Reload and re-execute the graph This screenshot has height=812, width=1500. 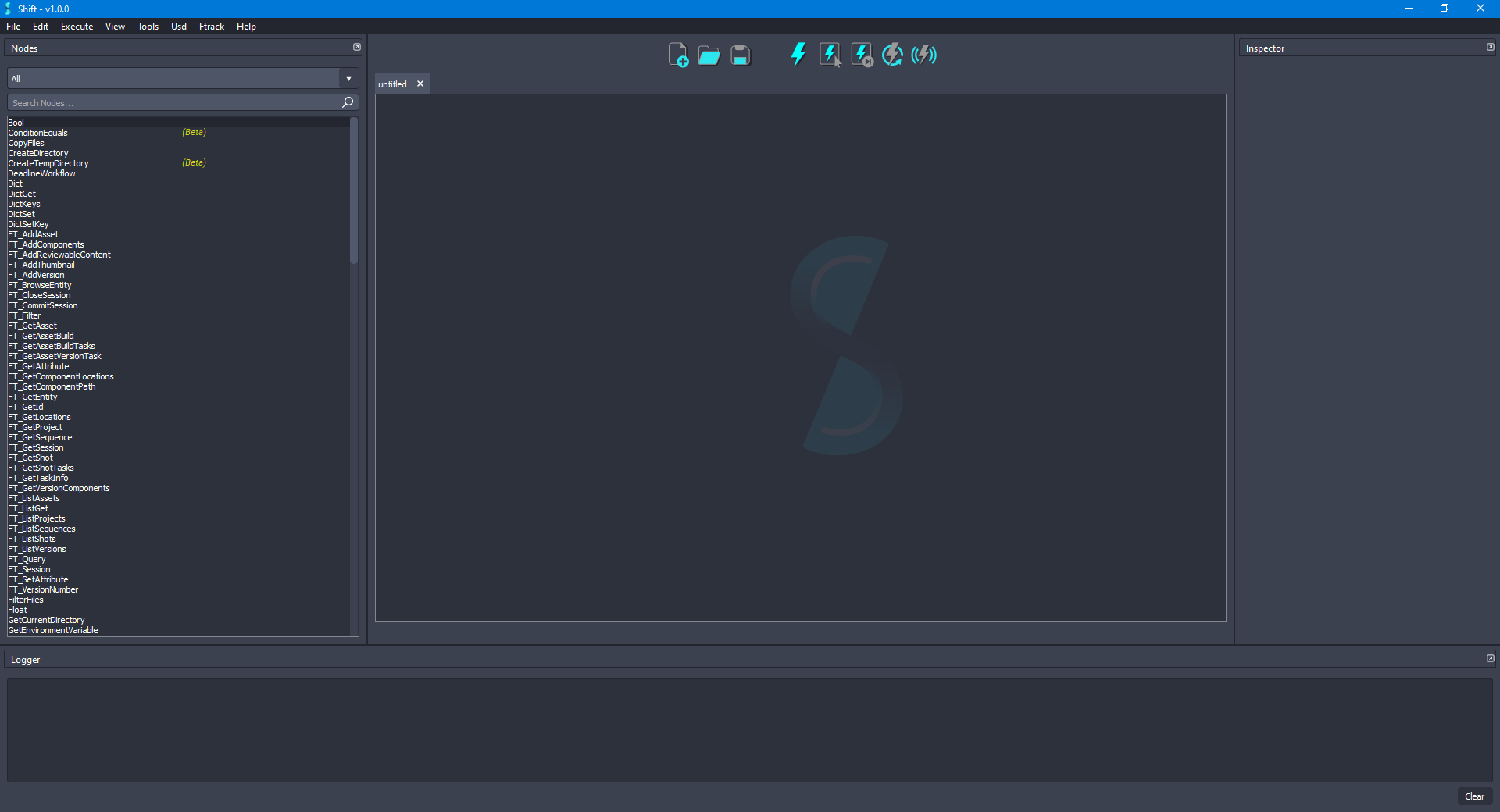[x=892, y=54]
